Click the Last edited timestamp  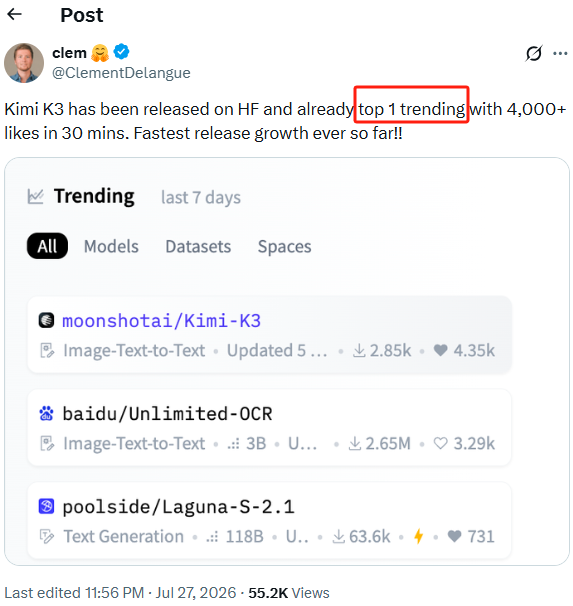(120, 592)
